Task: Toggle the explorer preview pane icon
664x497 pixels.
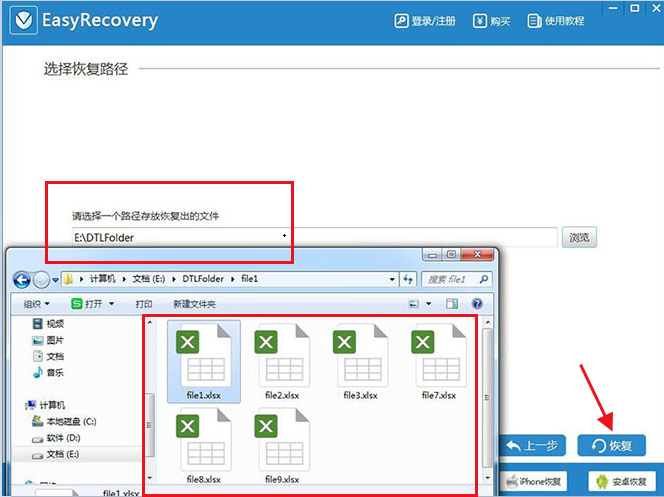Action: coord(451,304)
